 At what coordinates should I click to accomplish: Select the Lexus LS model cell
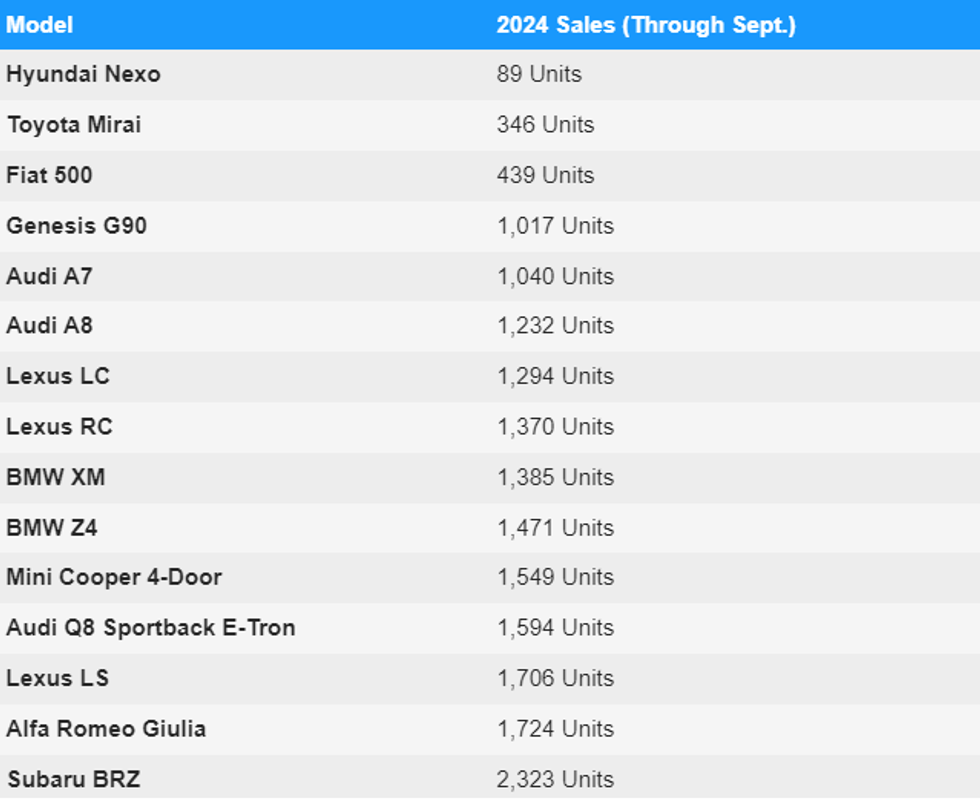click(x=57, y=678)
